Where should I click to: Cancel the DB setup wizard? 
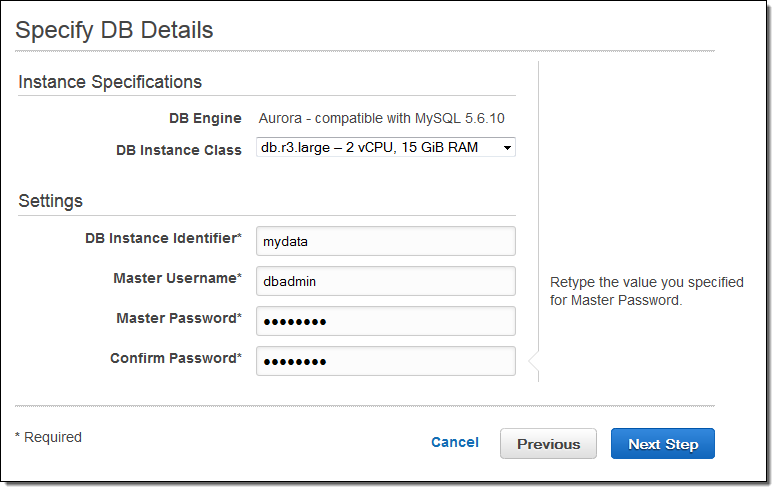pos(454,442)
